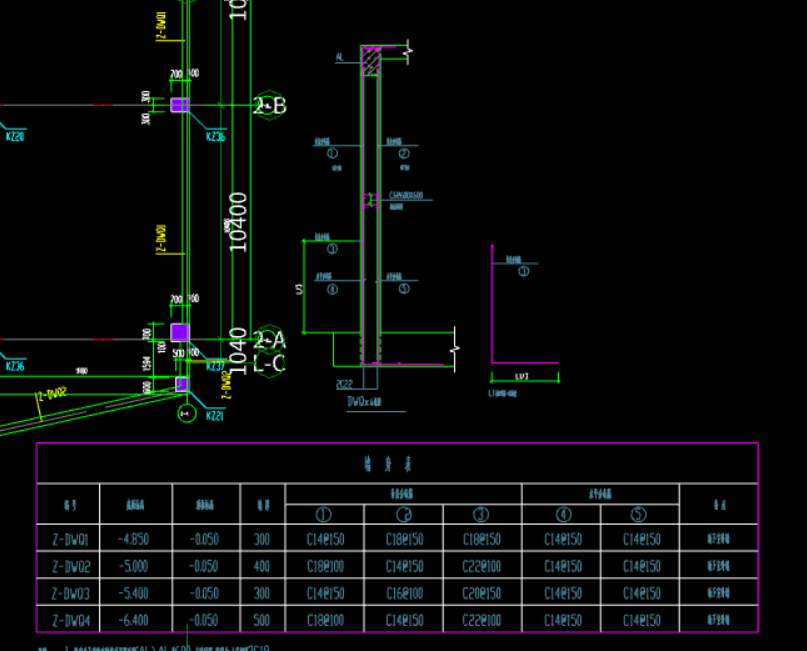Select the Ln/3 dimension text

click(x=522, y=377)
